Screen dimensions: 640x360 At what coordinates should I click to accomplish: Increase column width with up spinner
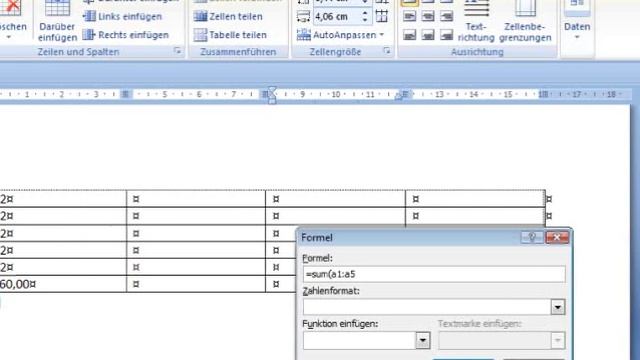pos(365,13)
